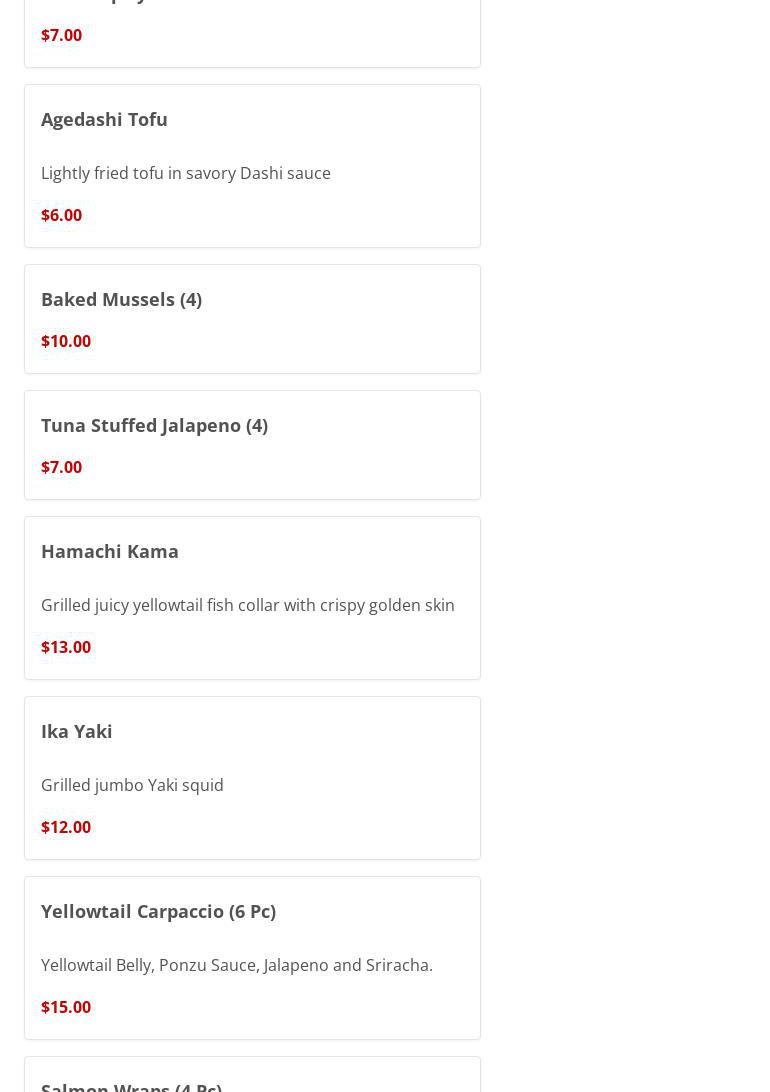Click the Yellowtail Belly, Ponzu Sauce description
The height and width of the screenshot is (1092, 770).
pyautogui.click(x=237, y=965)
